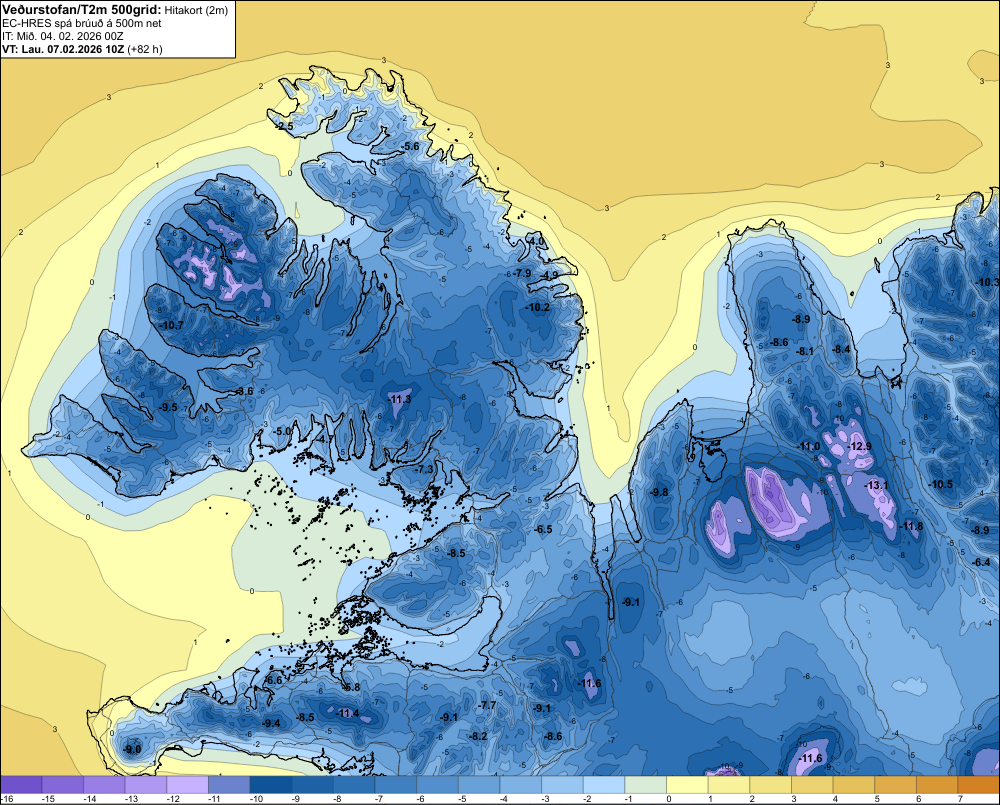Click the -8.4 temperature label
This screenshot has width=1000, height=805.
842,350
